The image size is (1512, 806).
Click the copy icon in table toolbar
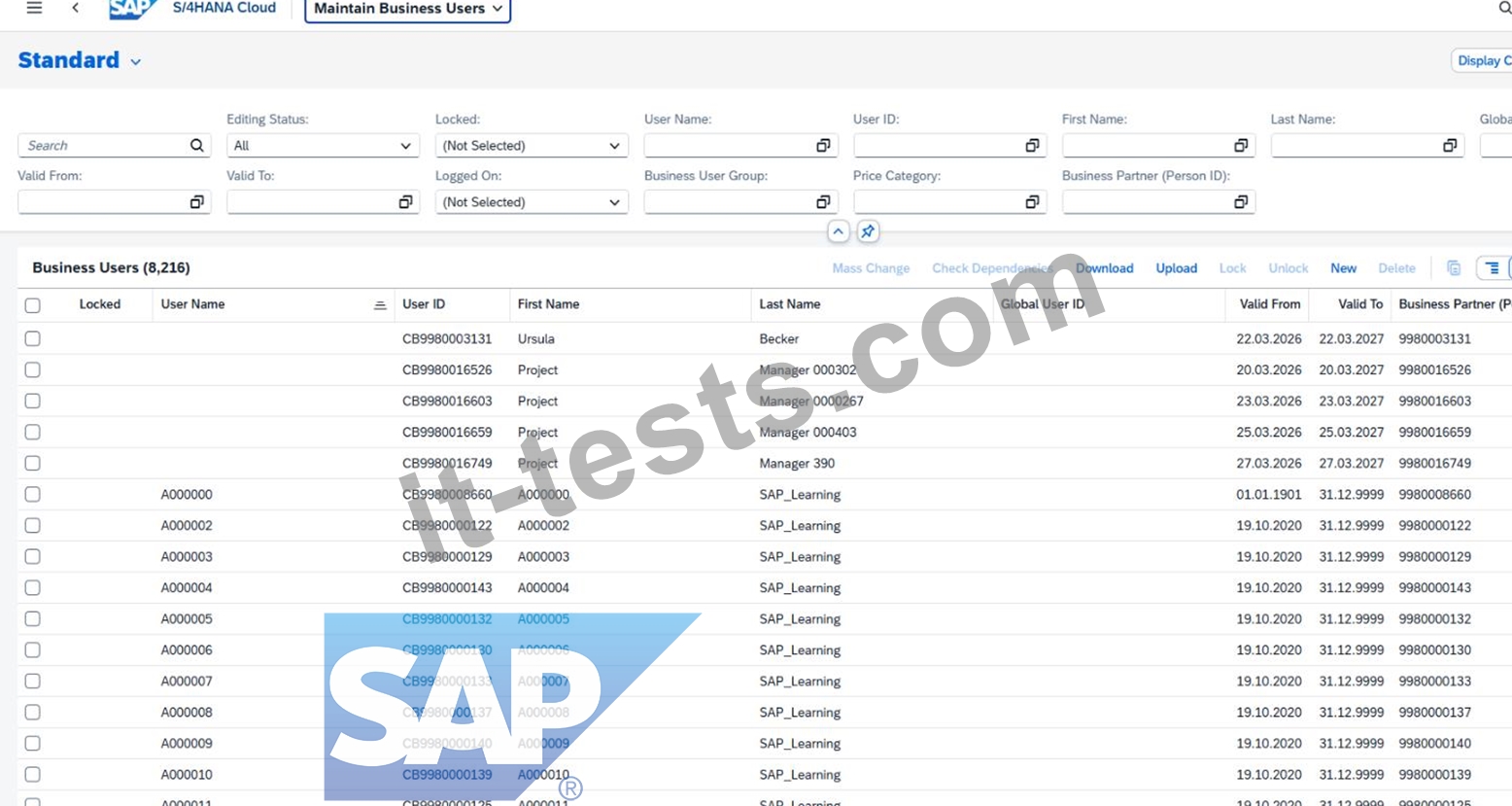point(1454,268)
